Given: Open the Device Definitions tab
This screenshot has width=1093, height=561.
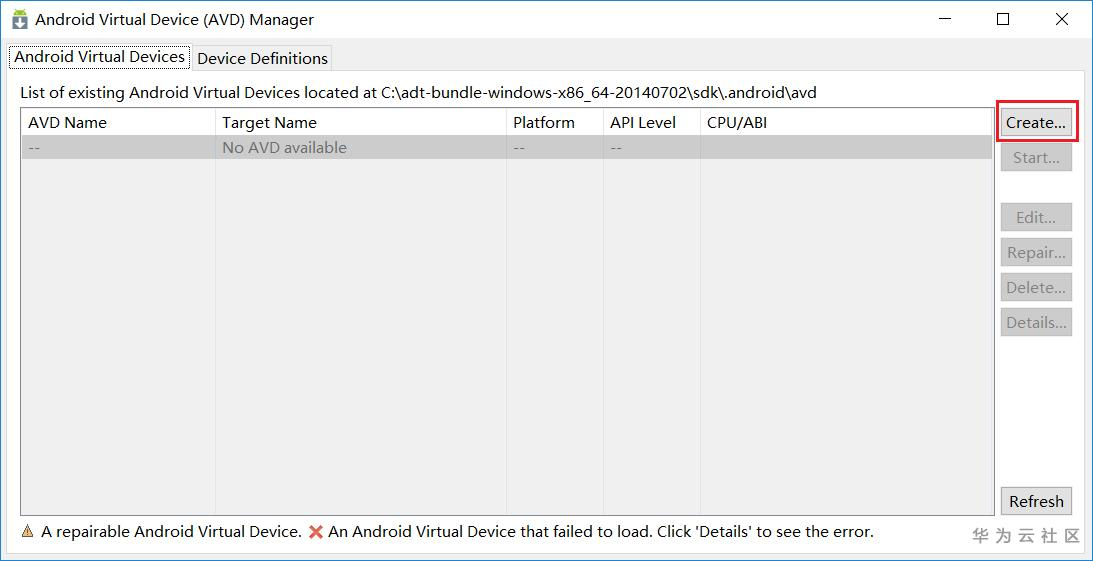Looking at the screenshot, I should tap(262, 58).
